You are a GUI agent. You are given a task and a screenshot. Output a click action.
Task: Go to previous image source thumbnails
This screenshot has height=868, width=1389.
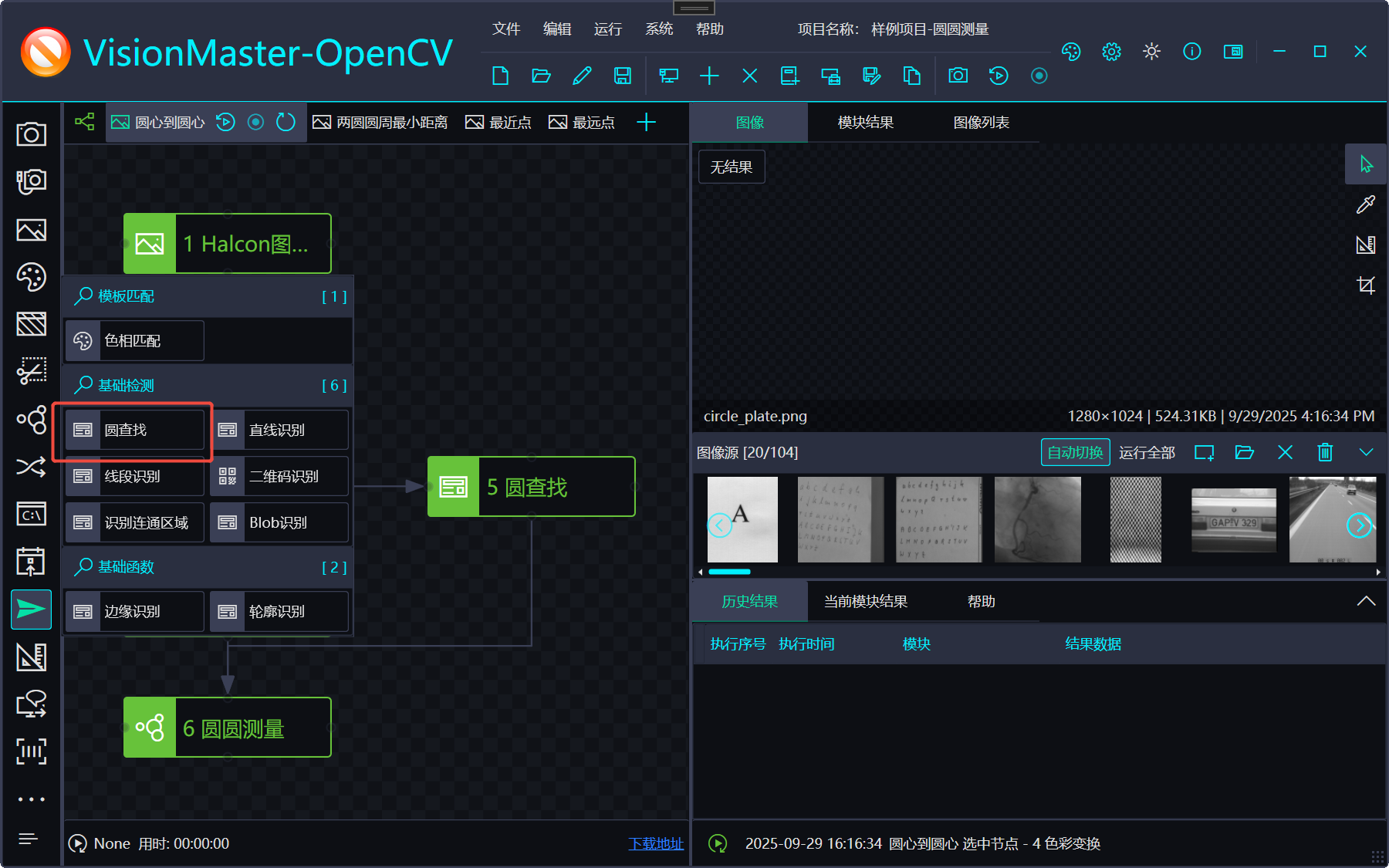(720, 525)
